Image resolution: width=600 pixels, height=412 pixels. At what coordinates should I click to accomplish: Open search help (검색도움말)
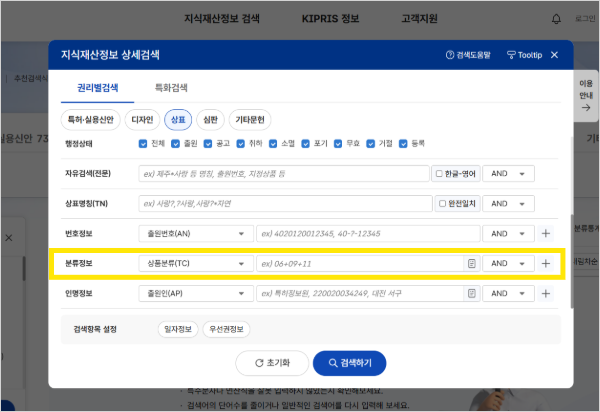pyautogui.click(x=468, y=55)
